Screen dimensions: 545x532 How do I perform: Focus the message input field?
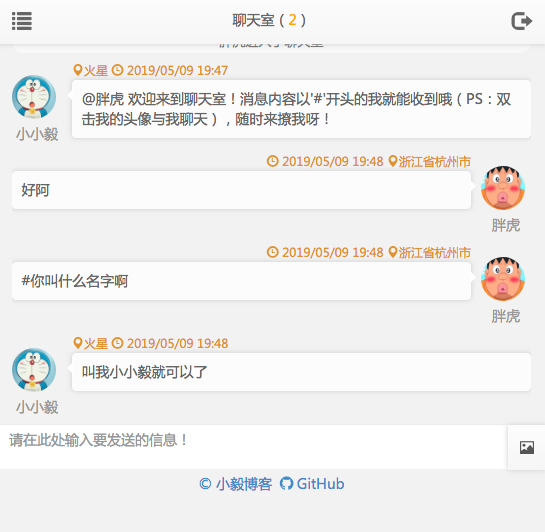coord(253,447)
